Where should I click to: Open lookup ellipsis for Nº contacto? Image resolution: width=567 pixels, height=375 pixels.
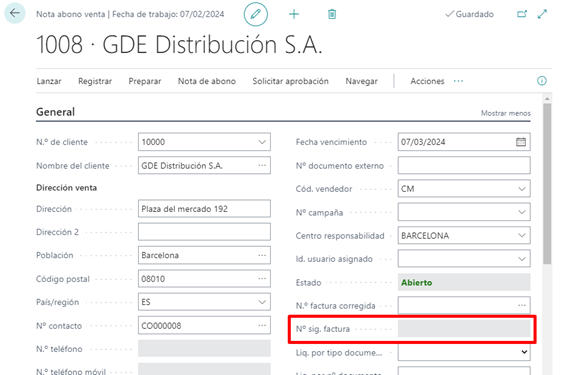click(x=262, y=325)
